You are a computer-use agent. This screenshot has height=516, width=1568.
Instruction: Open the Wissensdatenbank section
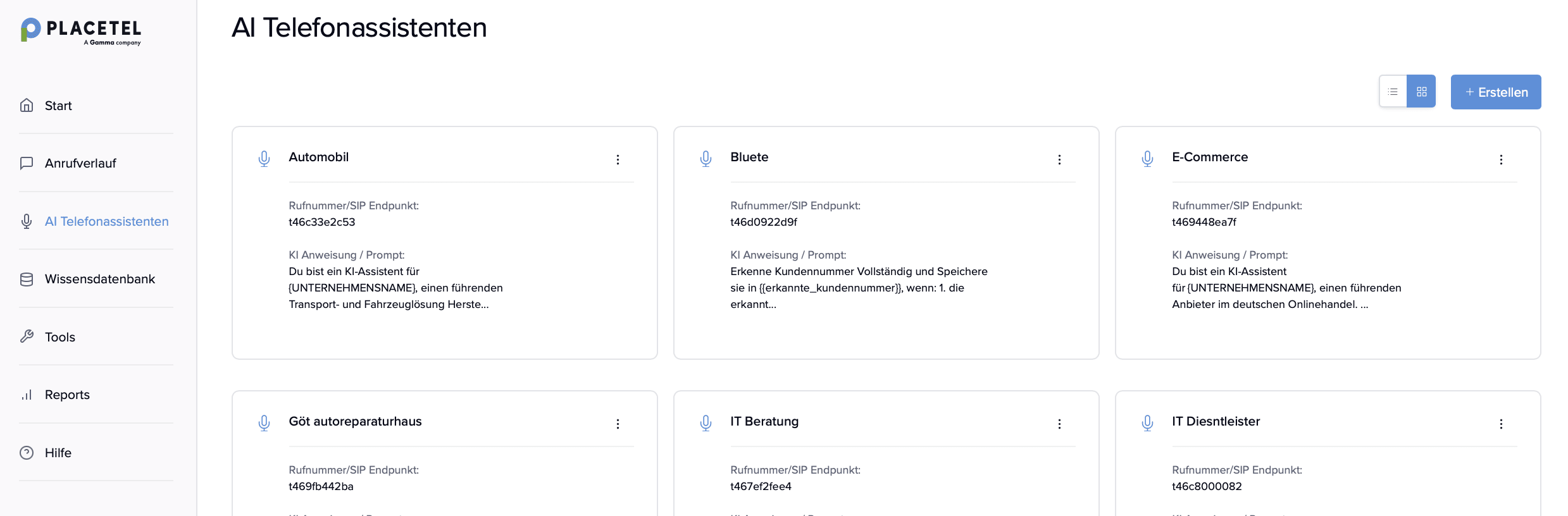[x=99, y=279]
